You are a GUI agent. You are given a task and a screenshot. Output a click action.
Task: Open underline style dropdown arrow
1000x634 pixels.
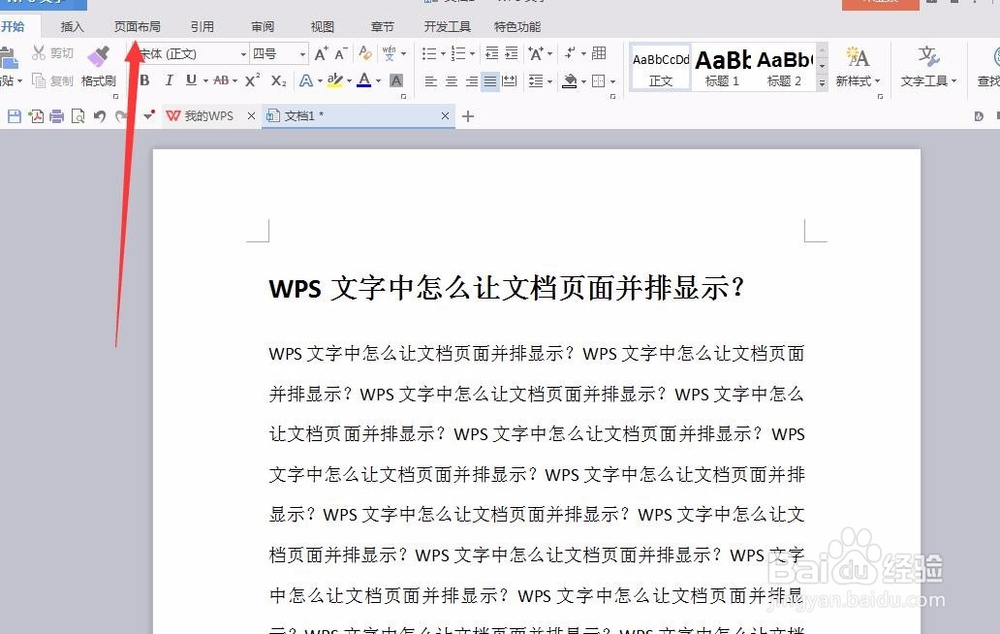click(x=205, y=81)
